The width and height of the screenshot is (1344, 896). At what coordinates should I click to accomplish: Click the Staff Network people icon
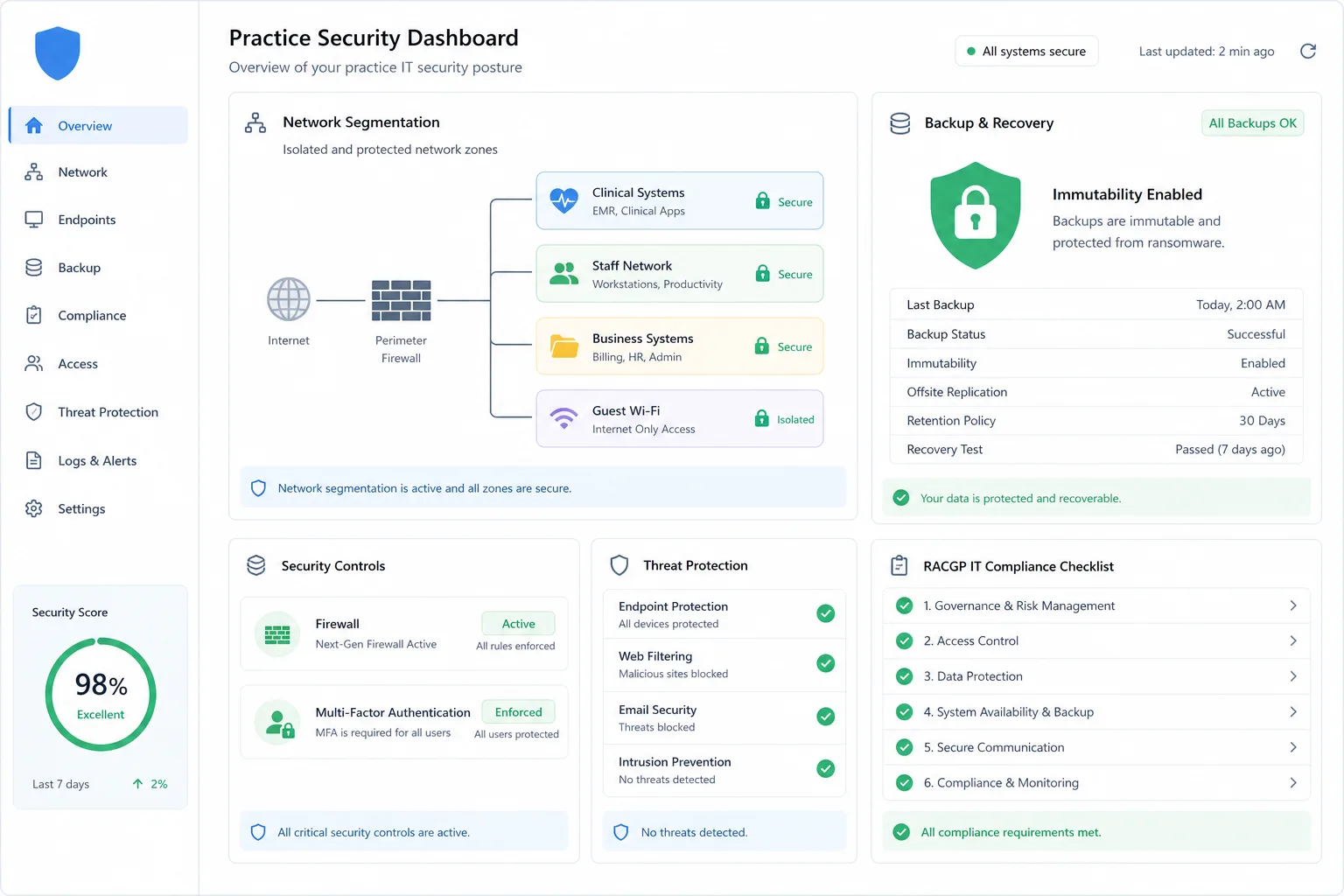pos(564,274)
